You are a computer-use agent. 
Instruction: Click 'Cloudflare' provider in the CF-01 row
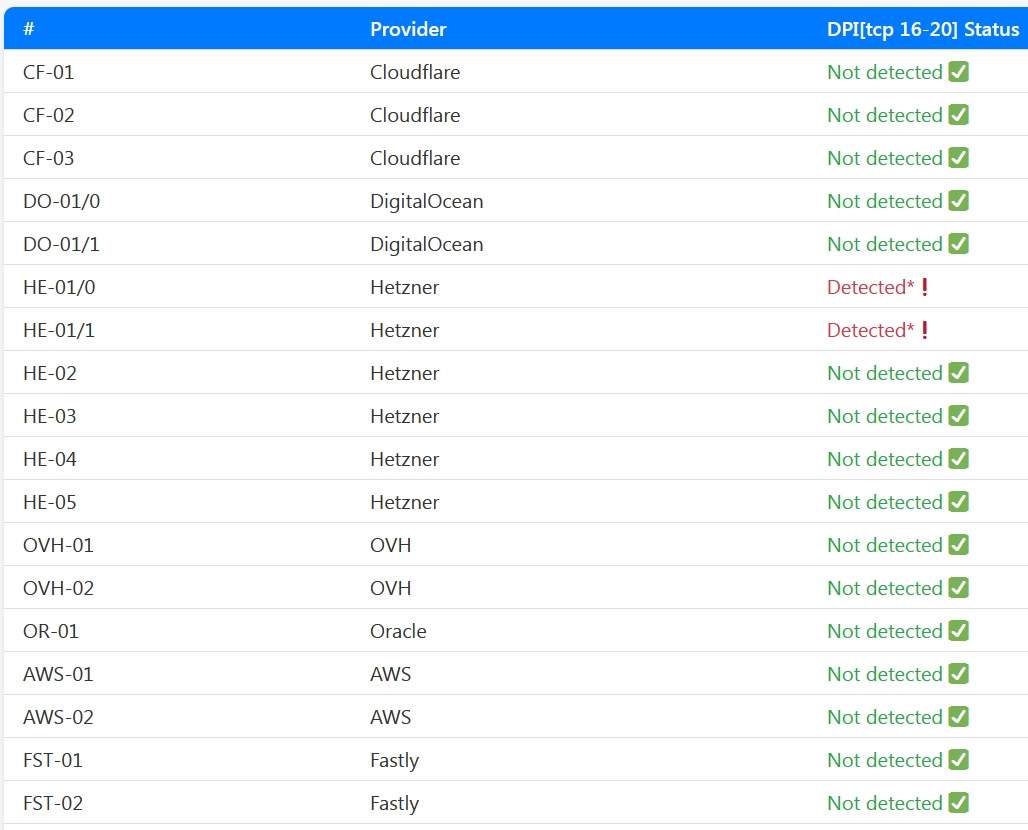[415, 72]
